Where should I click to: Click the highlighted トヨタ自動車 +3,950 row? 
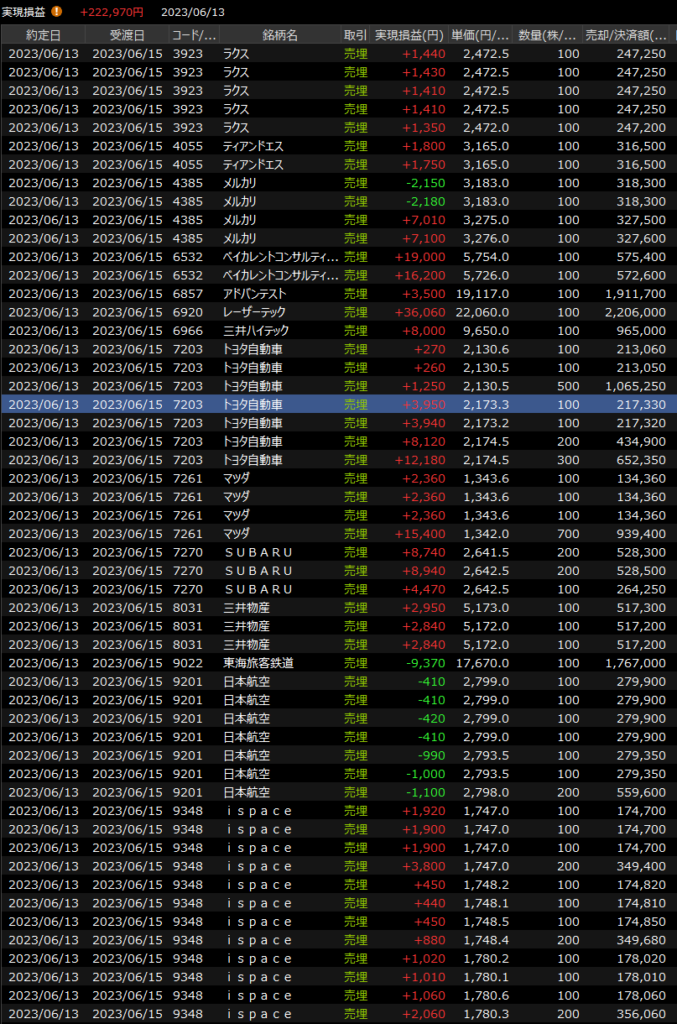tap(338, 404)
